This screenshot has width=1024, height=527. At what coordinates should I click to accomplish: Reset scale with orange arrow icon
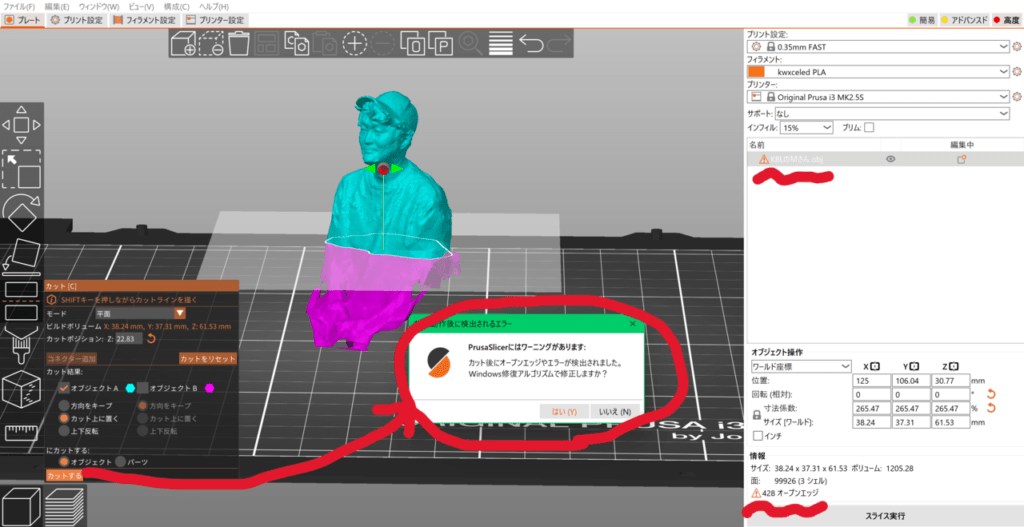991,408
